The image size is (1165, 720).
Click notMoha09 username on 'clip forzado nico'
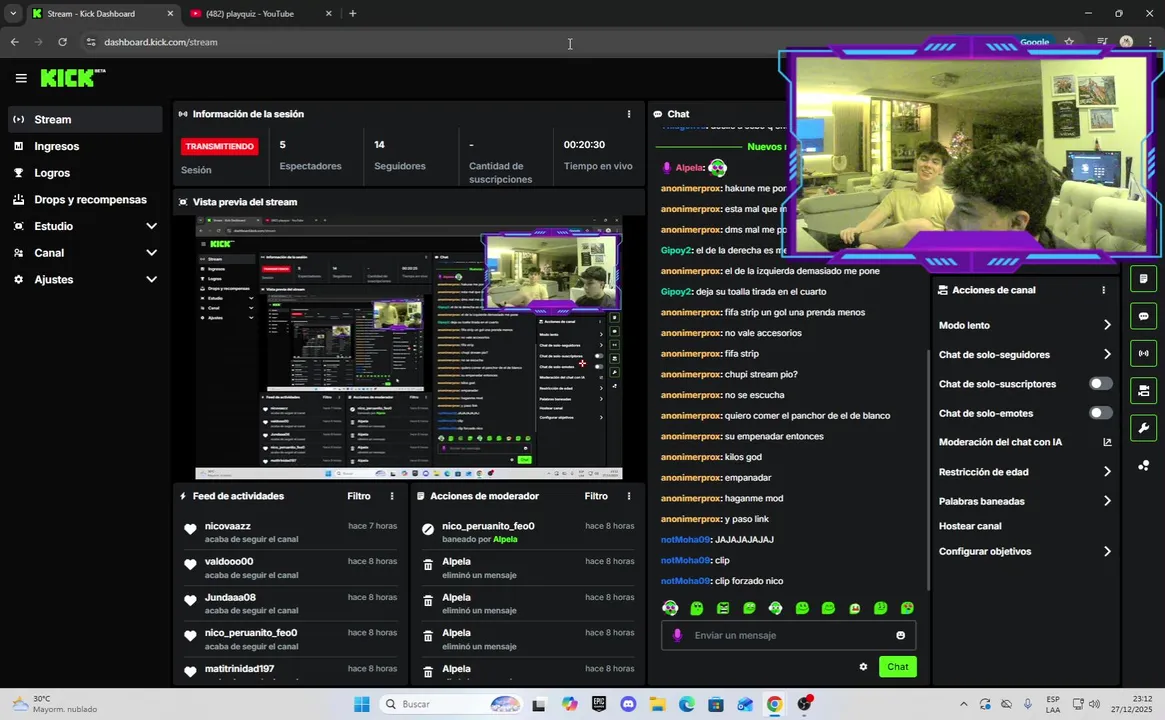(x=686, y=581)
